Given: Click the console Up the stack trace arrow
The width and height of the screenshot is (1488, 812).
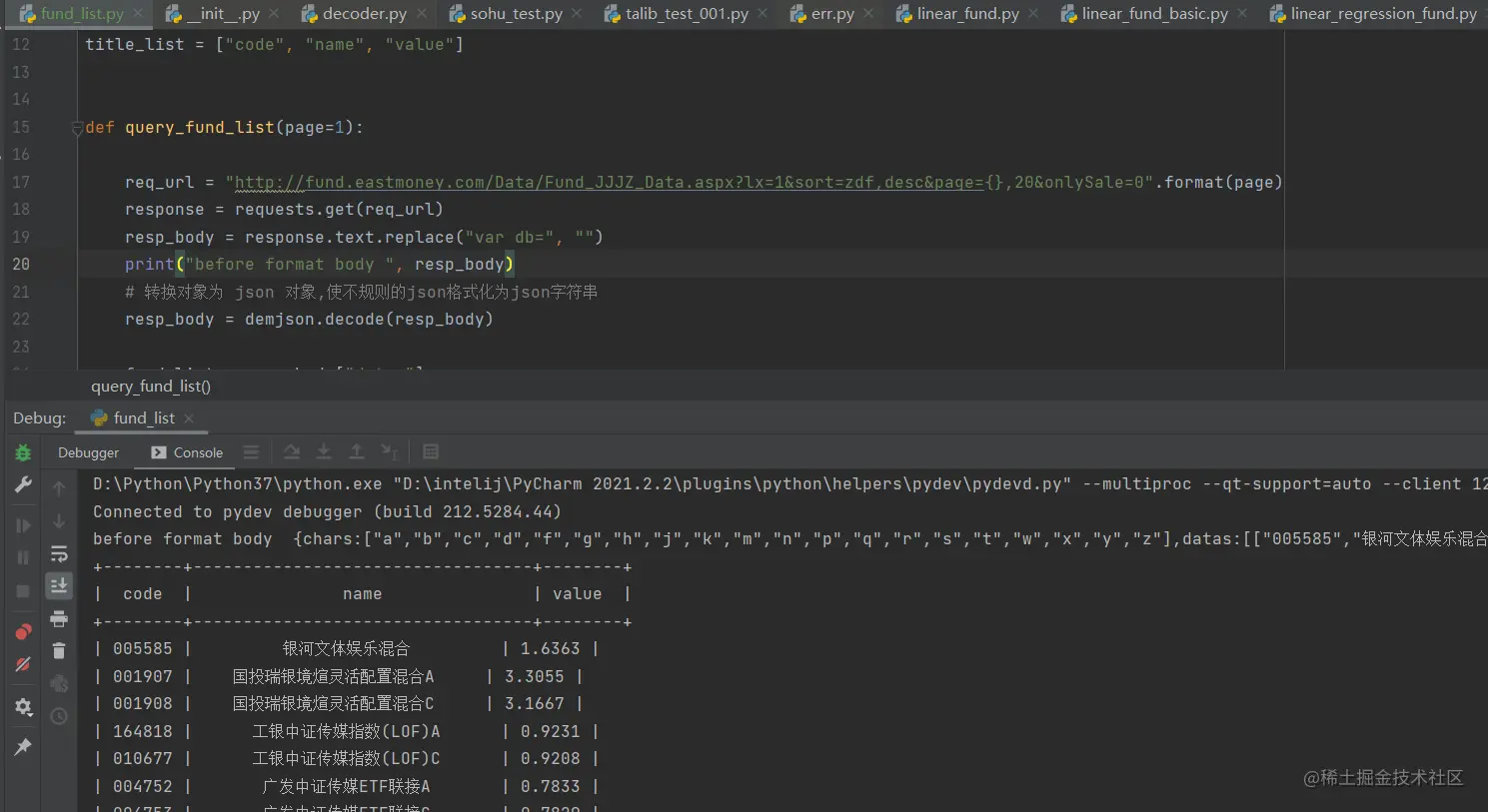Looking at the screenshot, I should coord(59,488).
